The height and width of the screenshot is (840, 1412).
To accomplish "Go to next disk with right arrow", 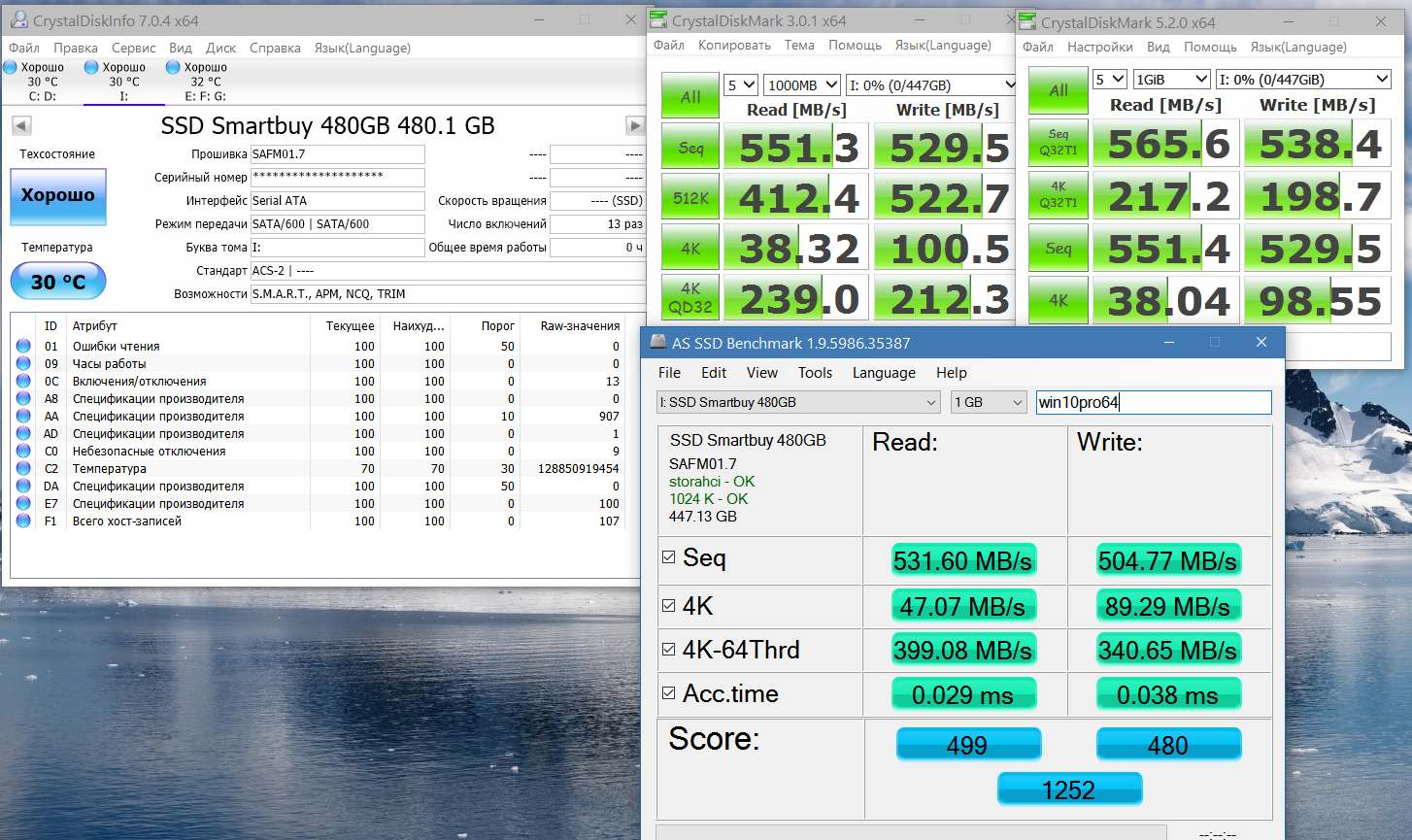I will tap(635, 124).
